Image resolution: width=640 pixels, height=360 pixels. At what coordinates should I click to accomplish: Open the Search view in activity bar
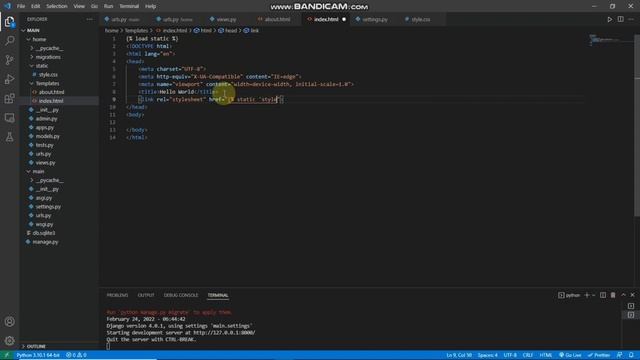(9, 40)
